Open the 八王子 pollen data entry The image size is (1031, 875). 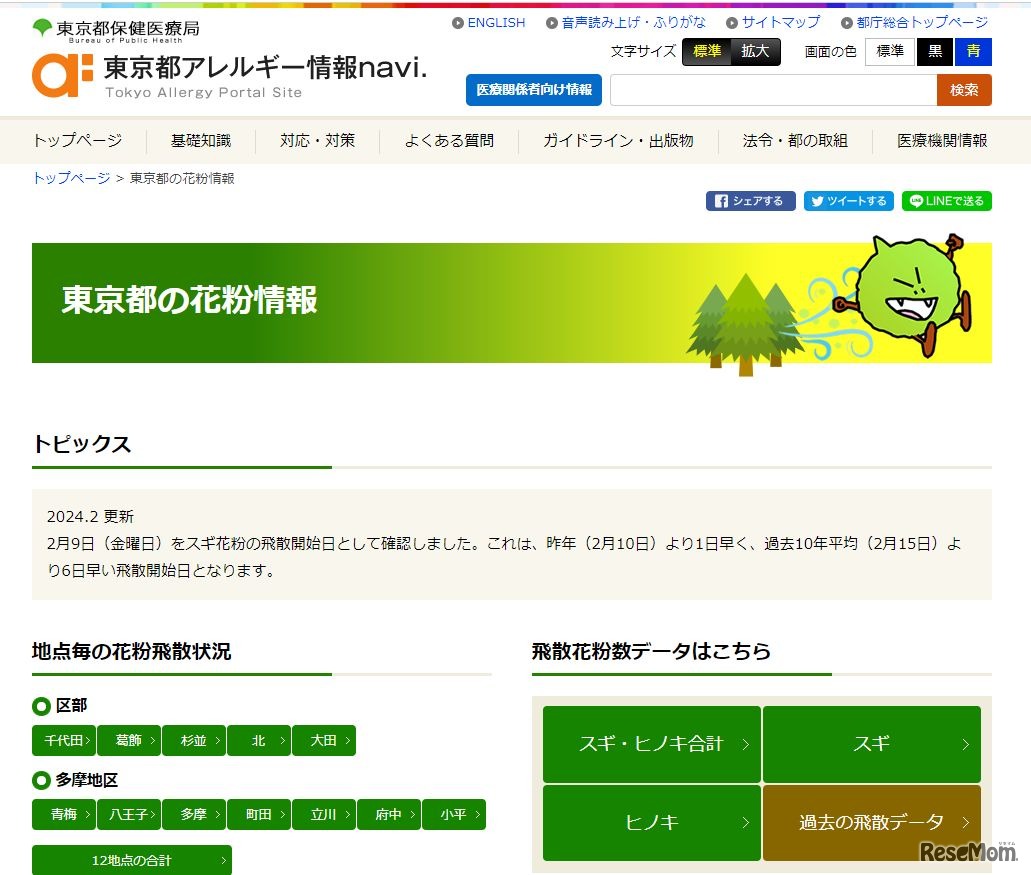click(x=129, y=814)
